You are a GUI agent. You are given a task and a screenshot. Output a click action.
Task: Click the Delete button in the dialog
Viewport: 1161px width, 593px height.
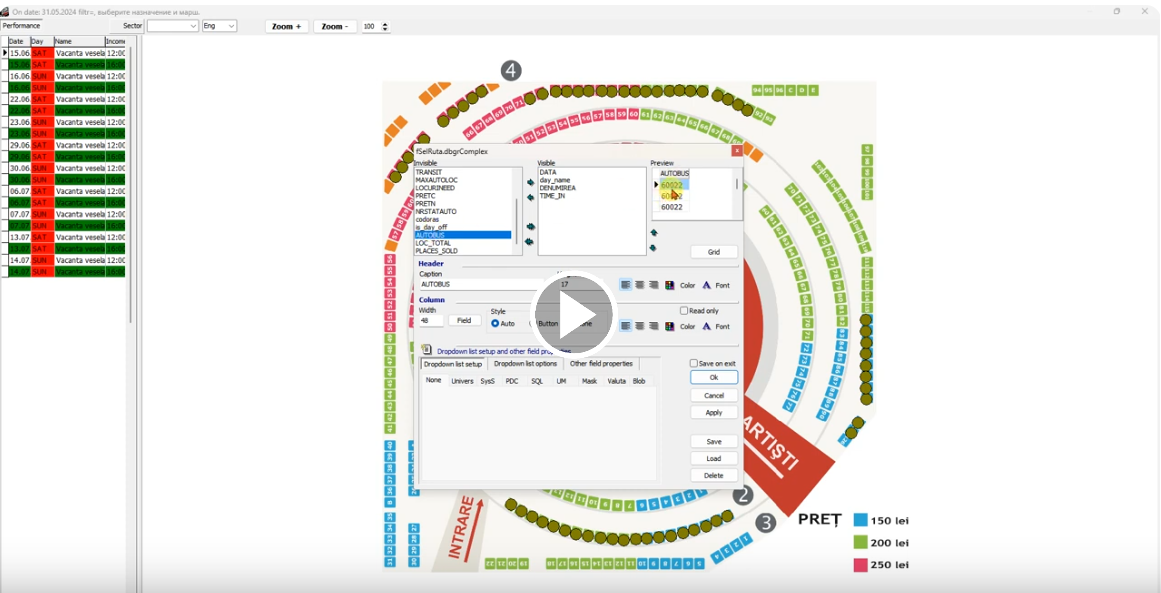point(714,475)
